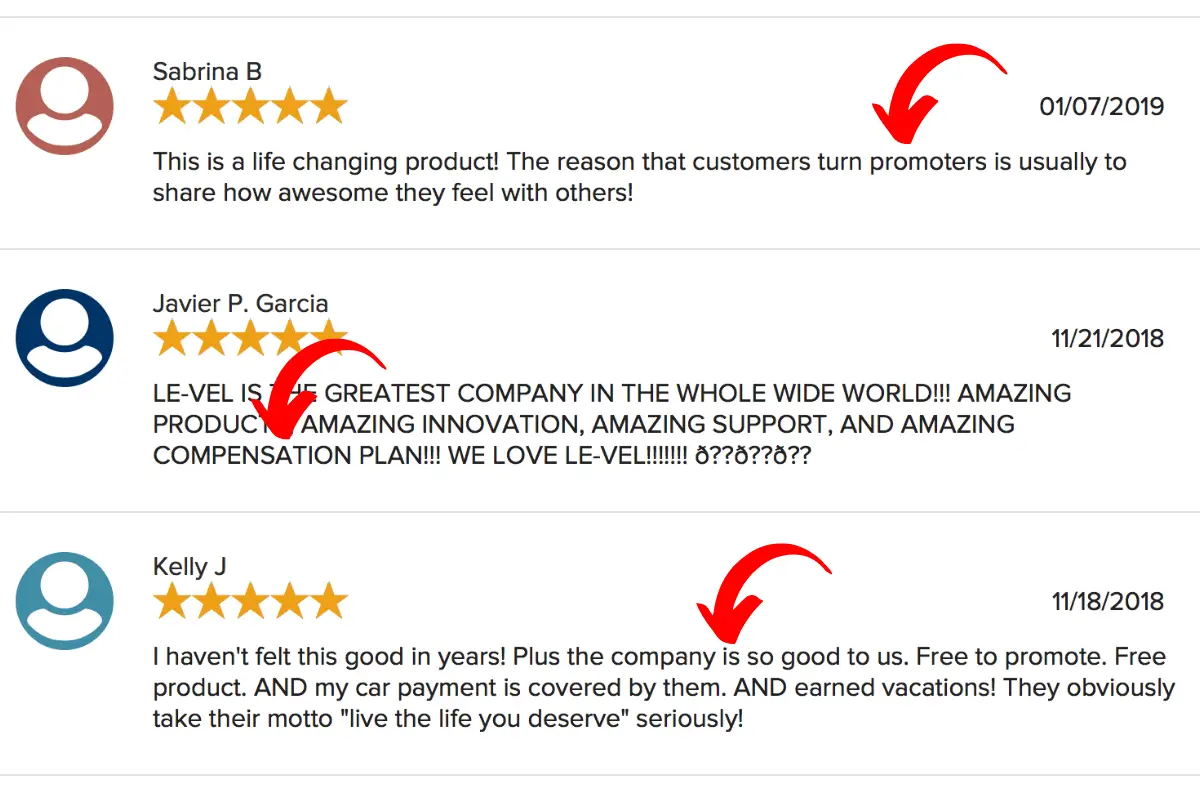Image resolution: width=1200 pixels, height=800 pixels.
Task: Click the "life changing product" review text
Action: coord(640,177)
